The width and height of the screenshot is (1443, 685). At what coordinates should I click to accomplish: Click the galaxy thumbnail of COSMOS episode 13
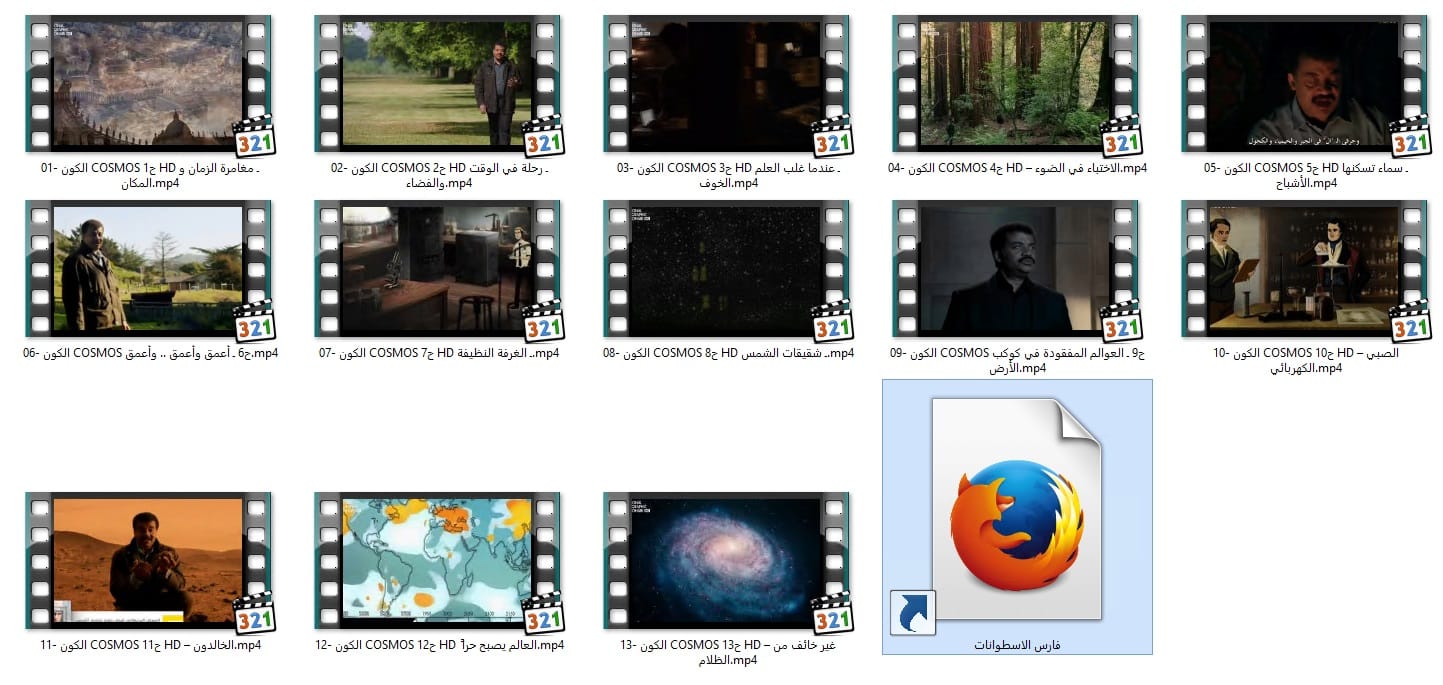point(728,562)
